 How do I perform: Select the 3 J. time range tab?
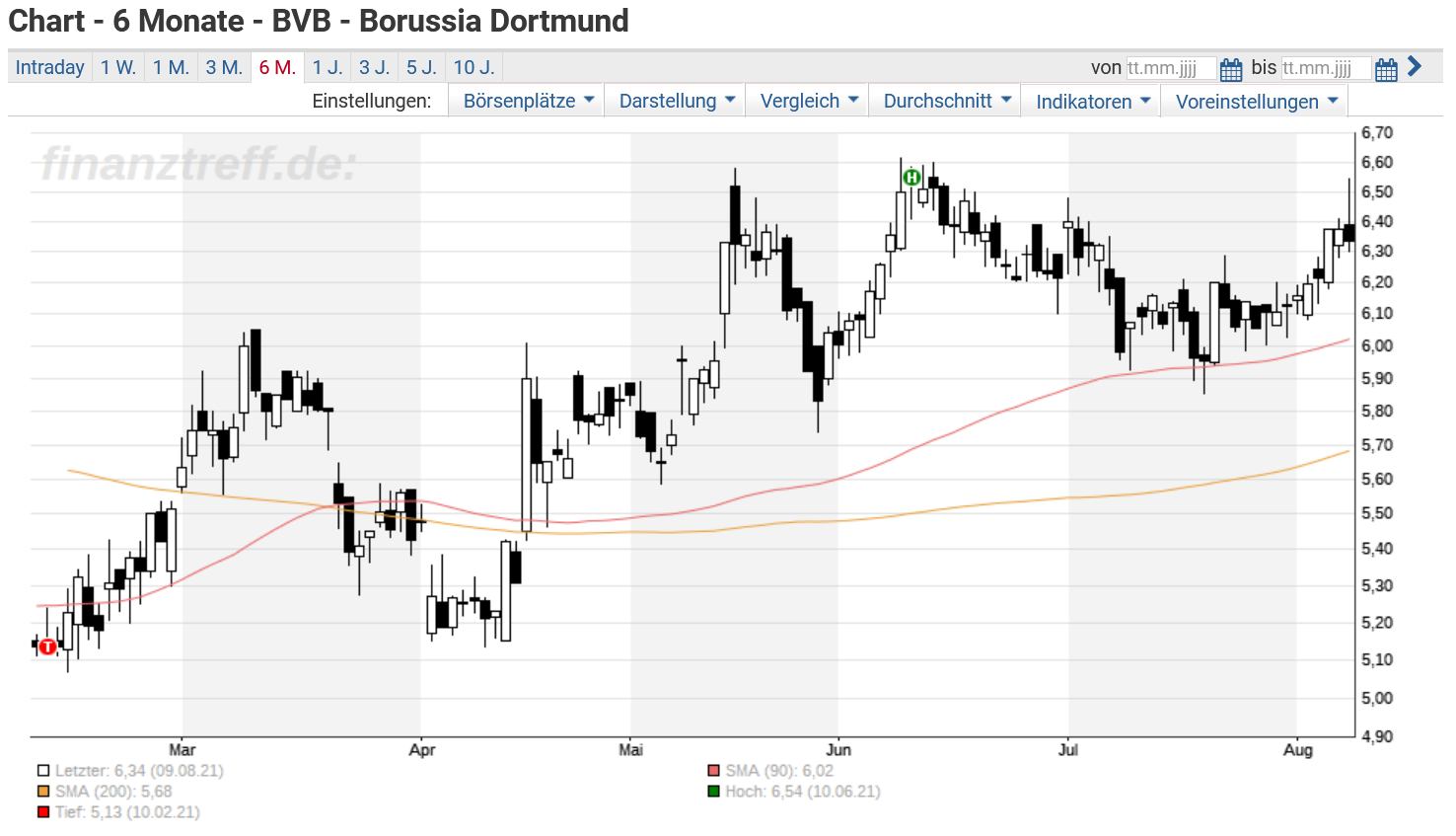[x=375, y=67]
